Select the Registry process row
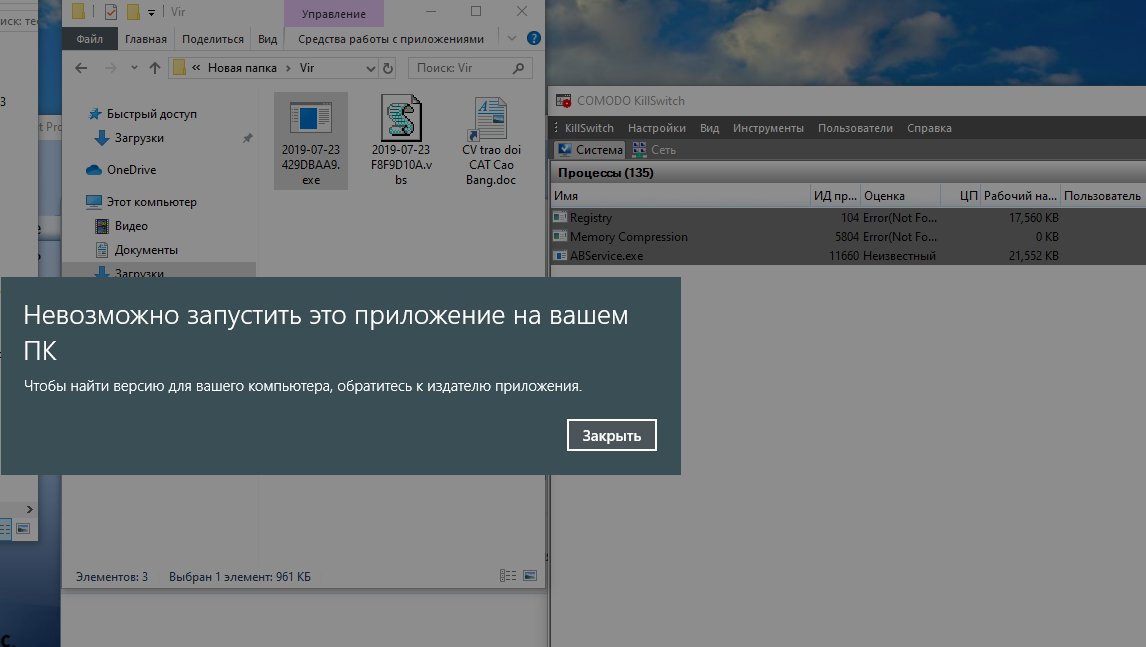Screen dimensions: 1146x647 click(x=848, y=218)
